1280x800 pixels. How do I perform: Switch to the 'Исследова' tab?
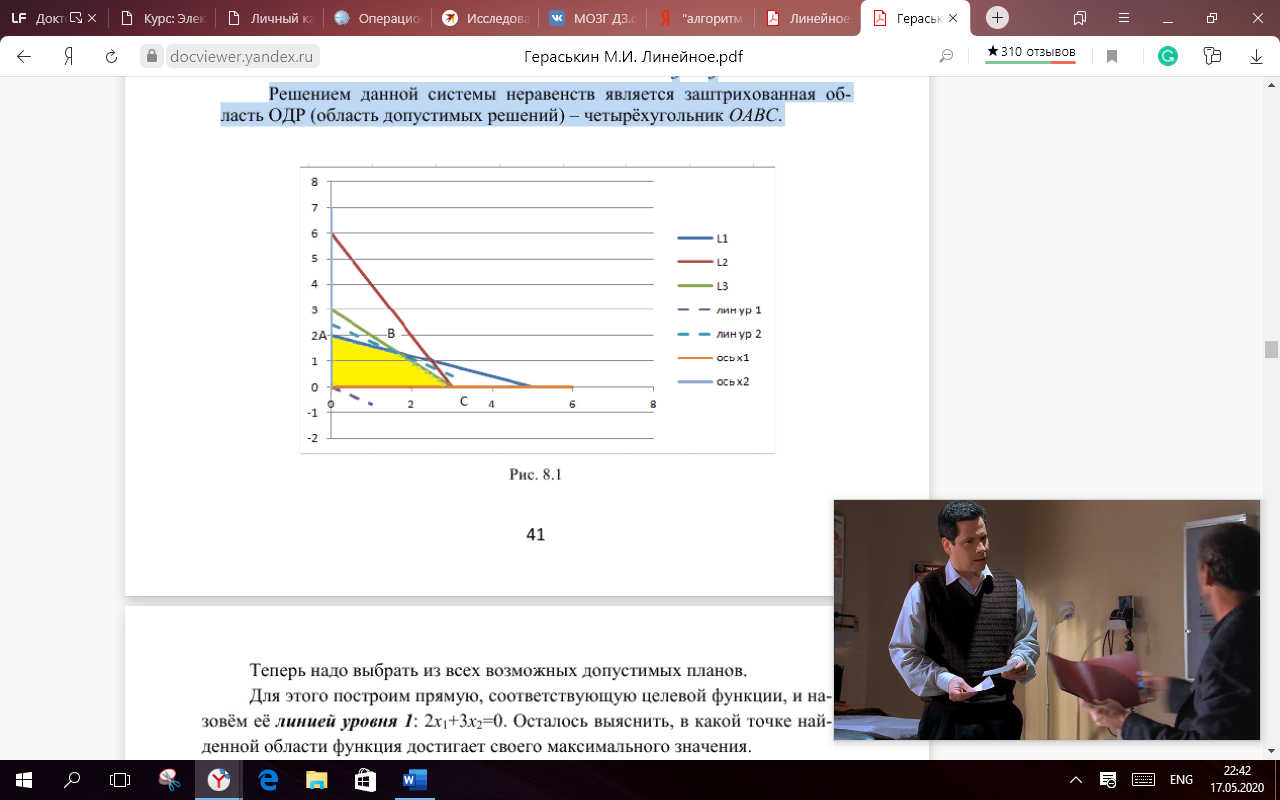484,18
